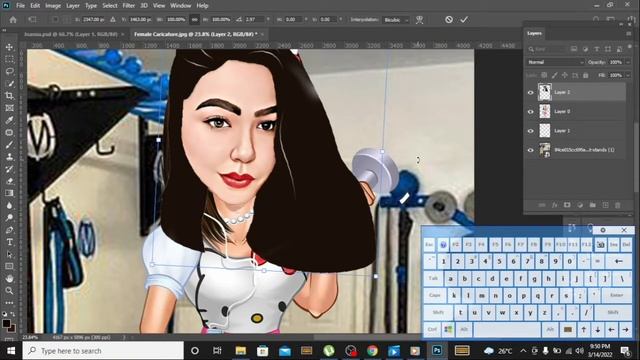Toggle the maintain aspect ratio link
The height and width of the screenshot is (360, 640).
(x=194, y=20)
